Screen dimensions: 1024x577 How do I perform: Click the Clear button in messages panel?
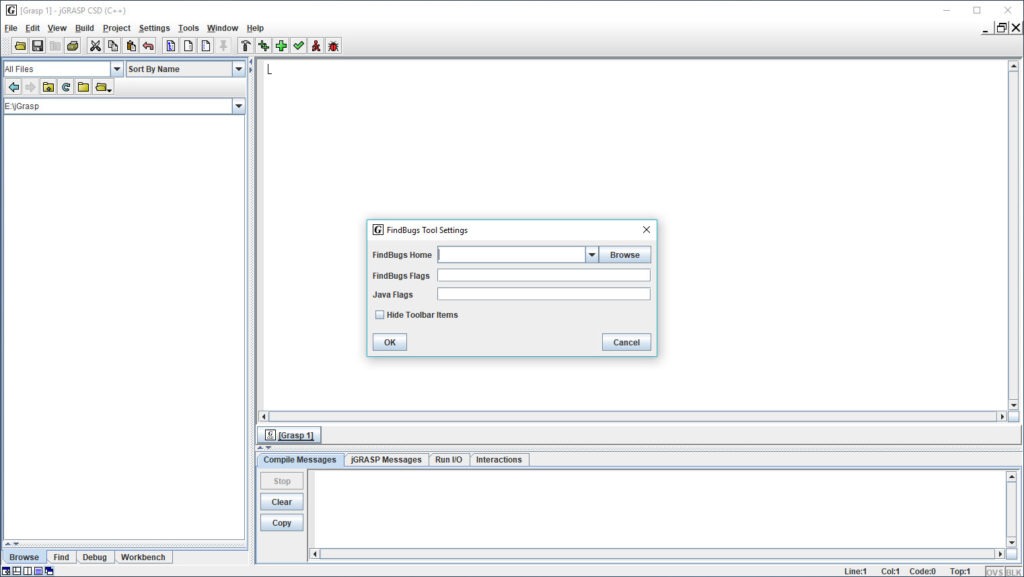point(281,502)
